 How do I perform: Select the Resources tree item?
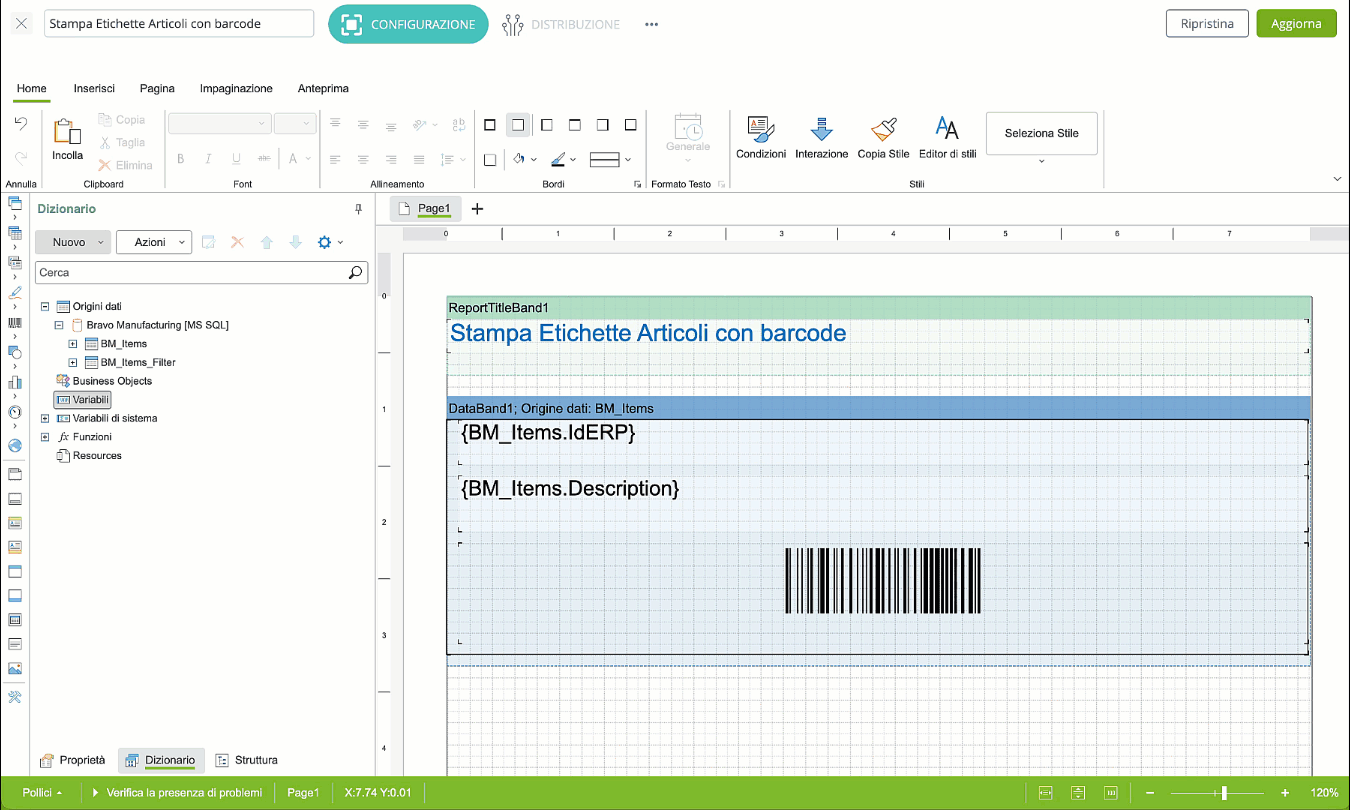click(x=89, y=455)
